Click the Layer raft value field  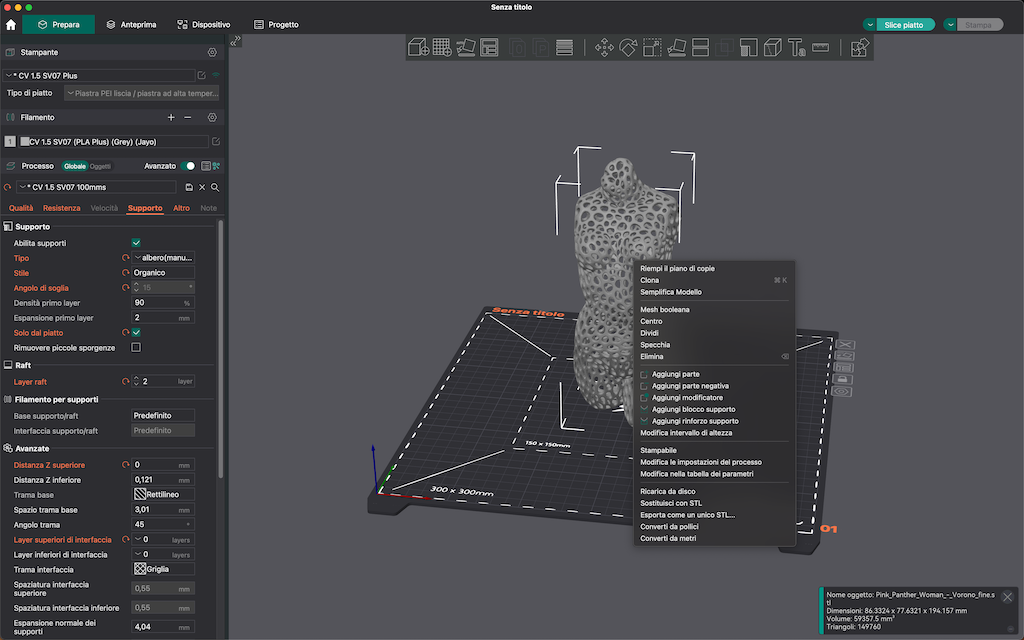(163, 381)
